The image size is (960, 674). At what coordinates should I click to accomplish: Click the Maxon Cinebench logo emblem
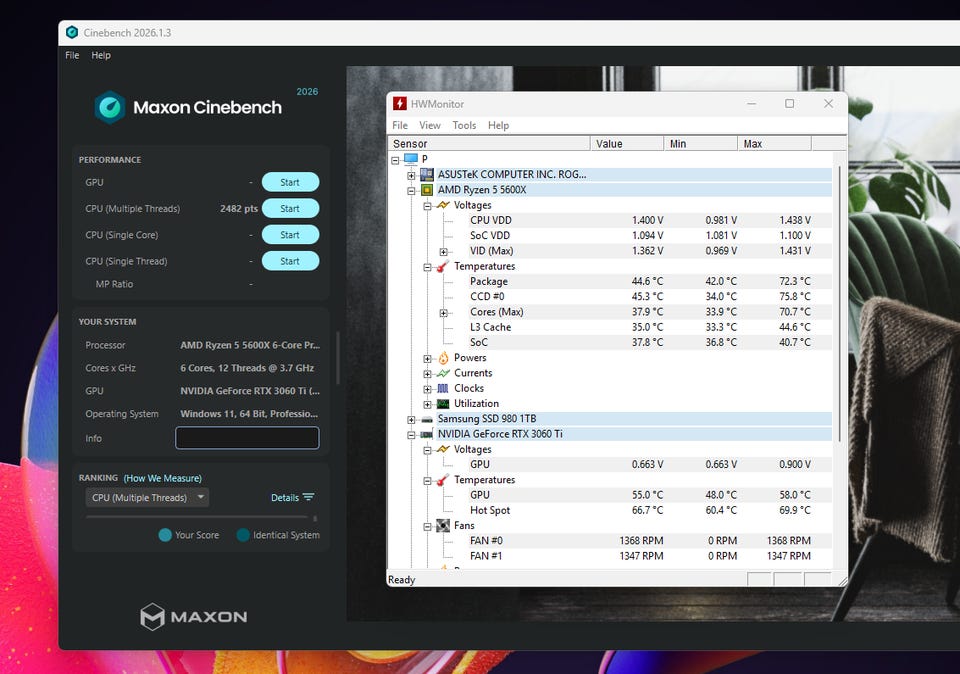(110, 107)
